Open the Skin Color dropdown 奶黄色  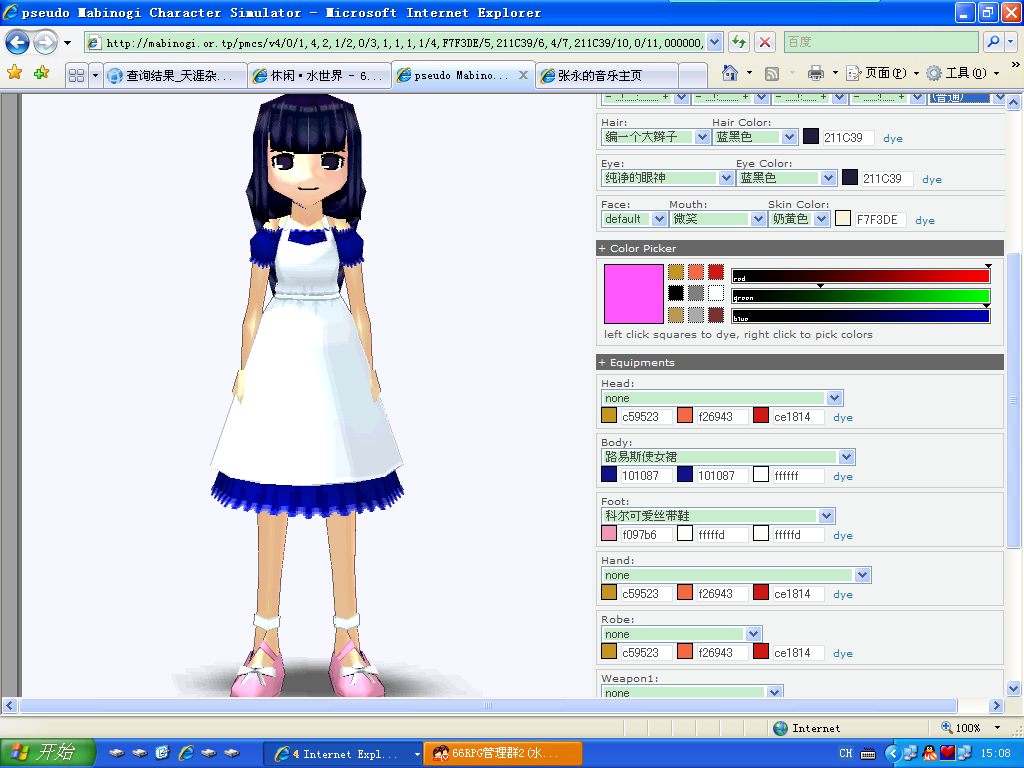coord(799,219)
